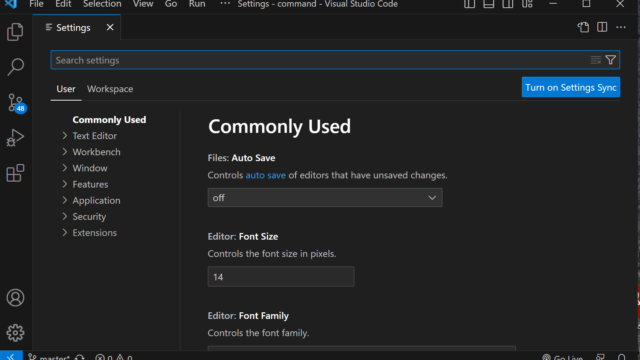
Task: Click the Editor: Font Family setting title
Action: tap(248, 316)
